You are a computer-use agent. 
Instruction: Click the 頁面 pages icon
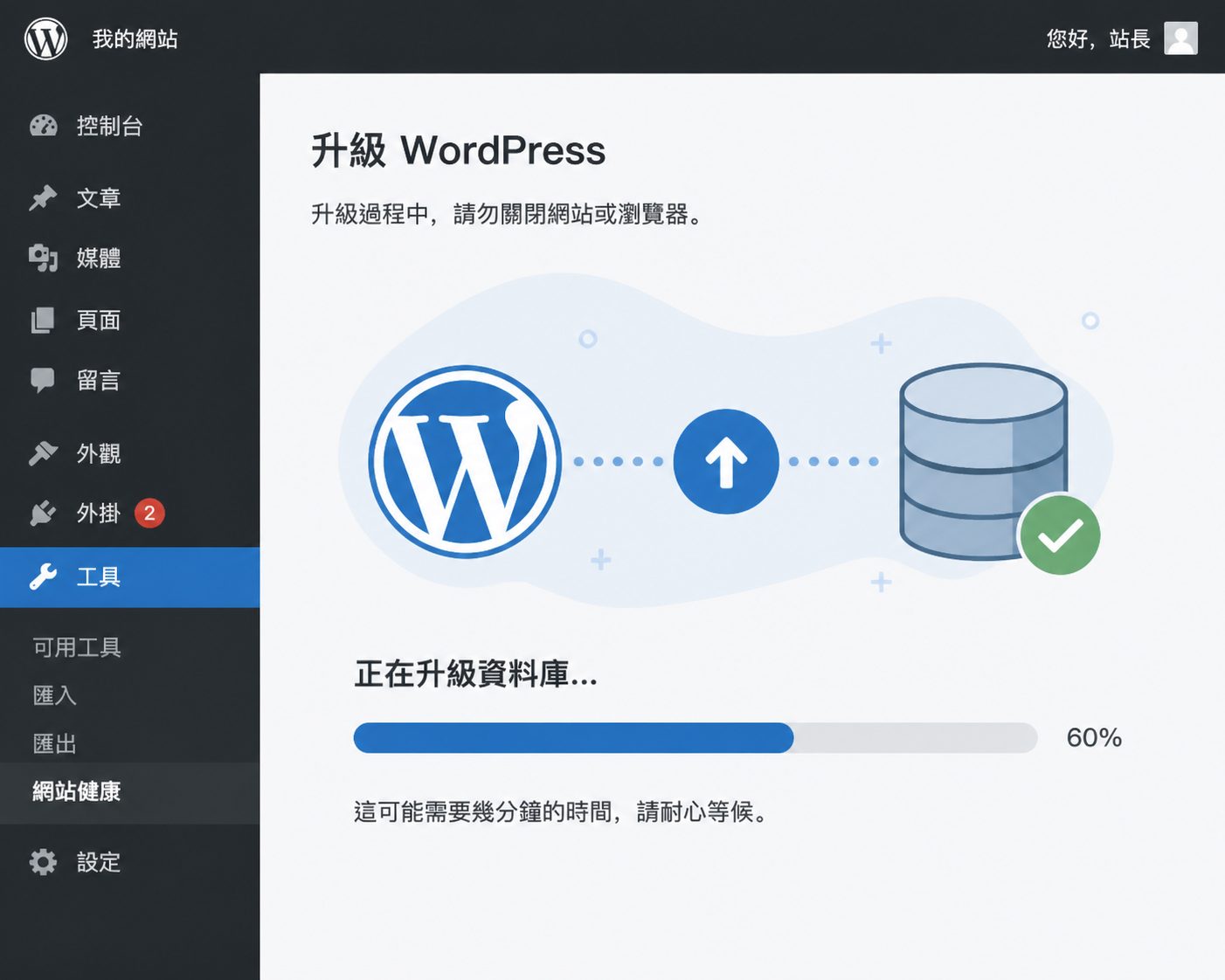pos(43,321)
